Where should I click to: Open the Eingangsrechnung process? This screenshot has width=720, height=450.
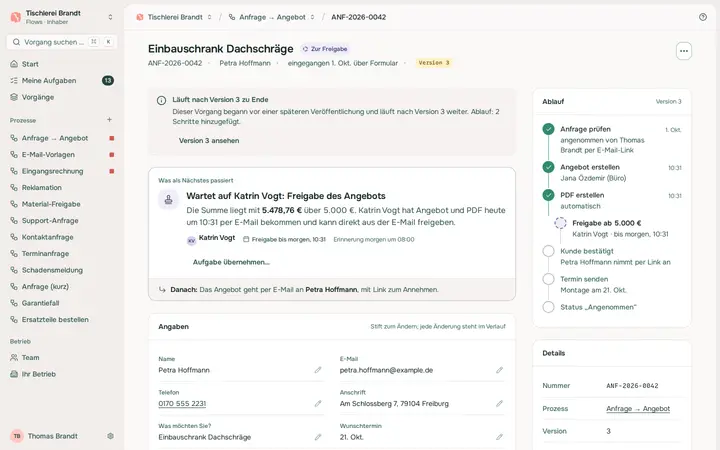62,171
